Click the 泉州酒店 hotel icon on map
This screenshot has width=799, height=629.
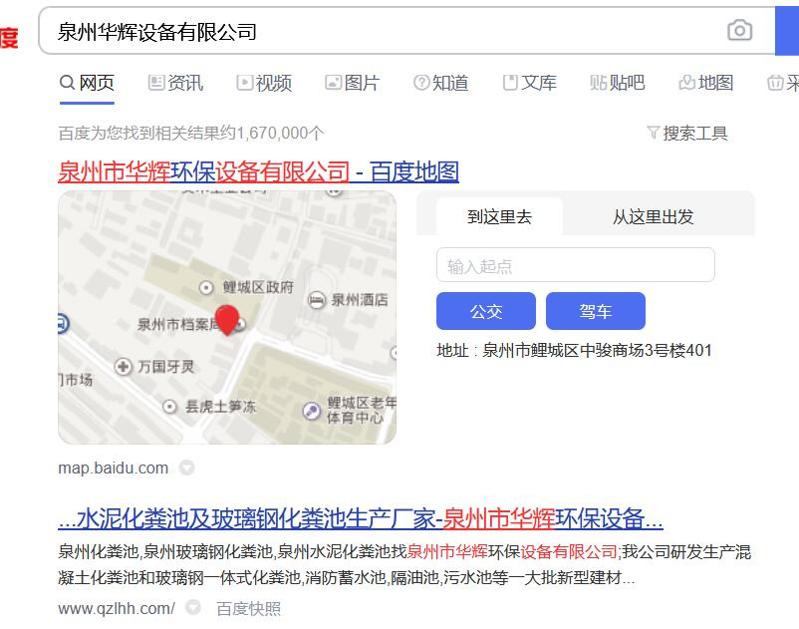pos(316,300)
